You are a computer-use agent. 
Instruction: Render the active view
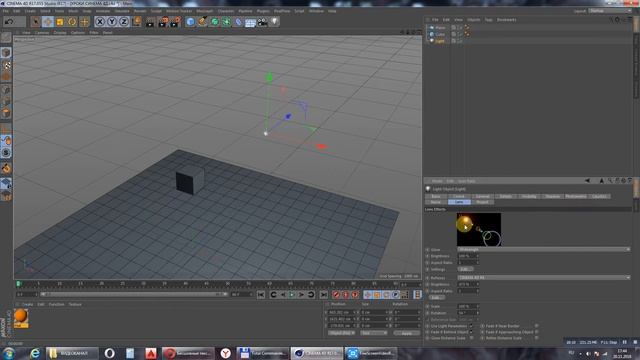coord(150,22)
